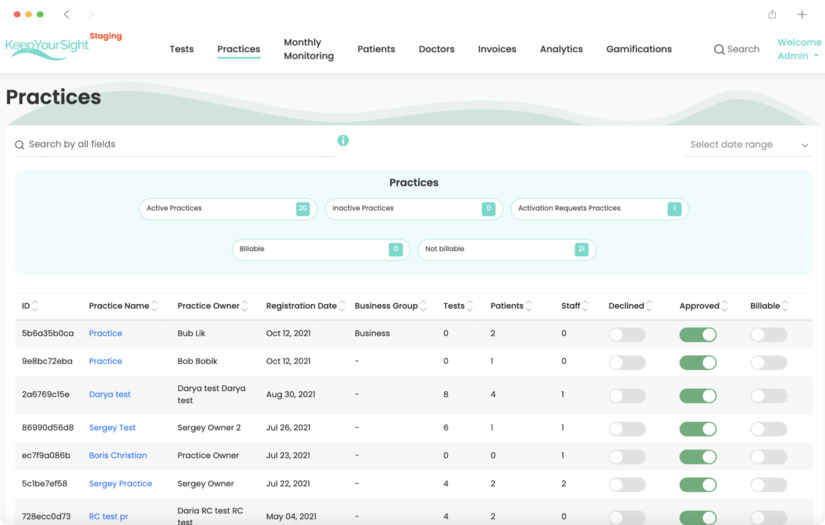
Task: Open the Doctors page
Action: pos(437,49)
